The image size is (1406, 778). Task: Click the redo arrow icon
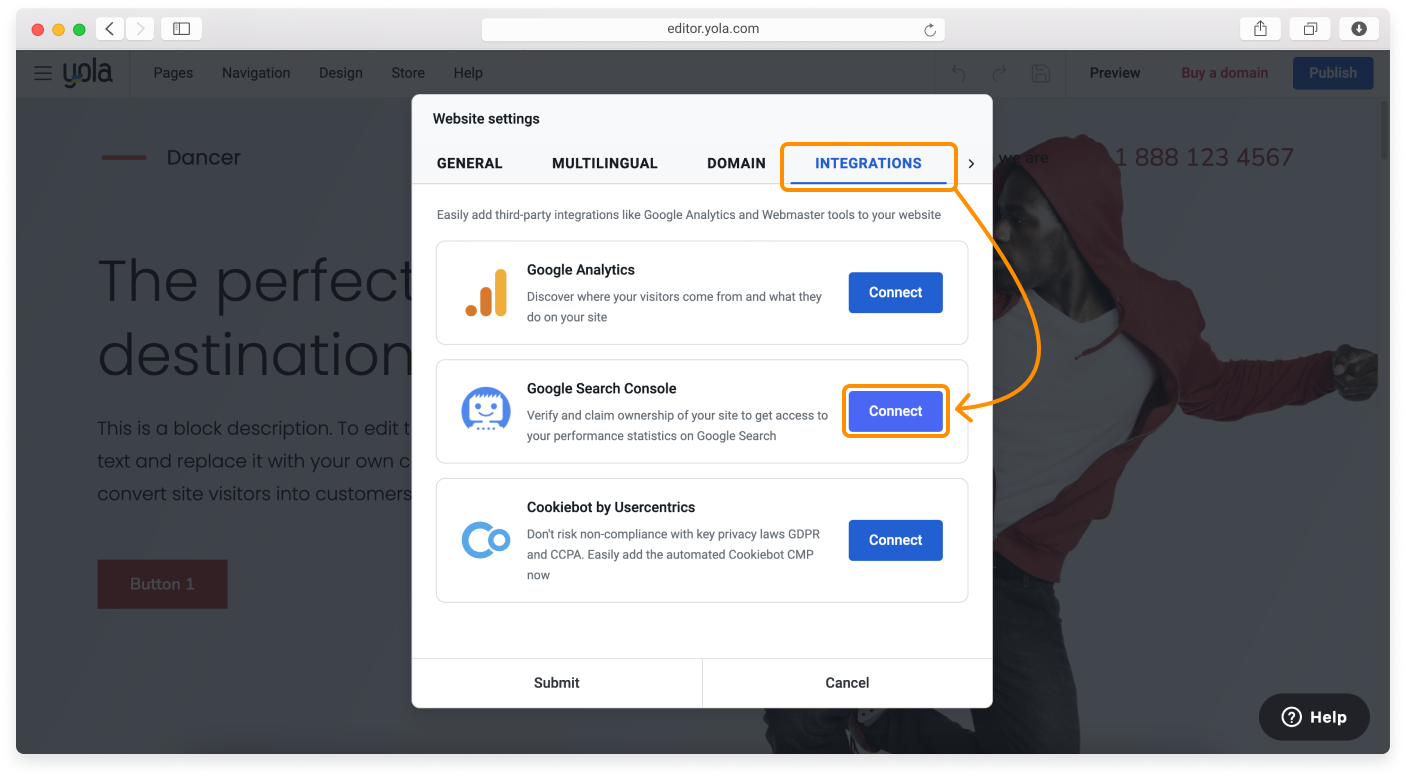pos(999,73)
